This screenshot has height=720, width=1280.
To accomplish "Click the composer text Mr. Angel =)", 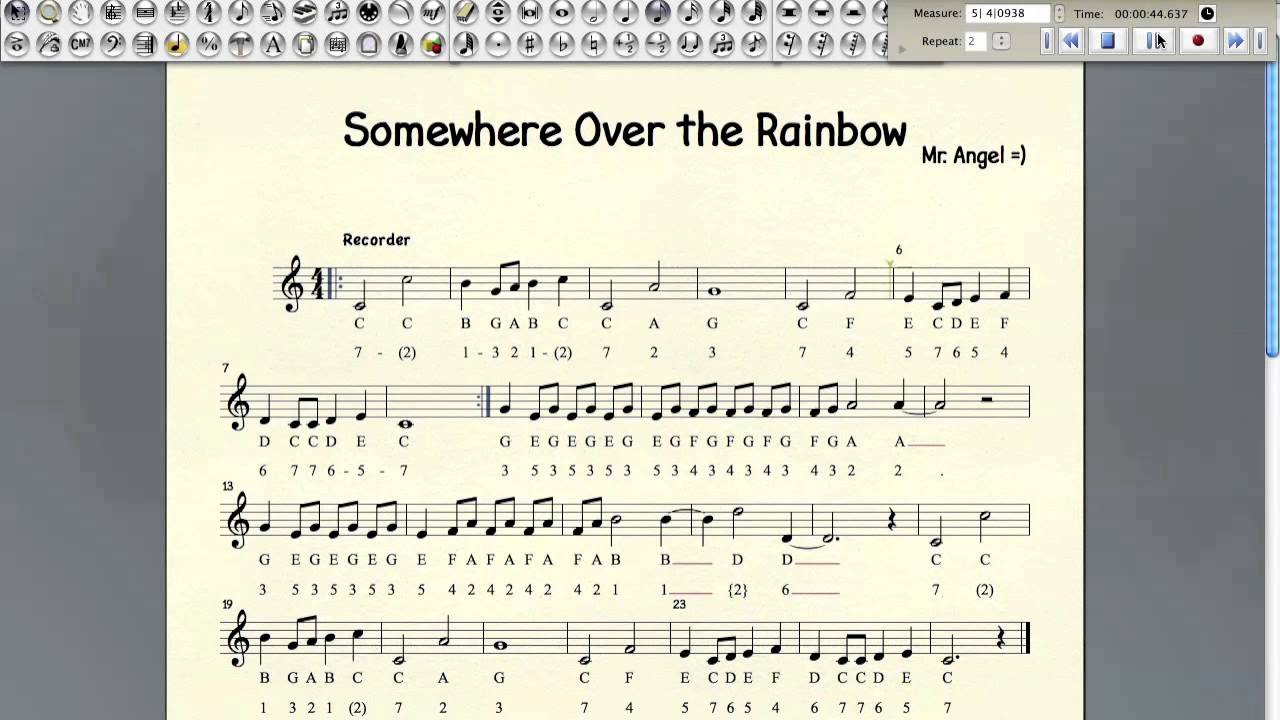I will click(974, 155).
